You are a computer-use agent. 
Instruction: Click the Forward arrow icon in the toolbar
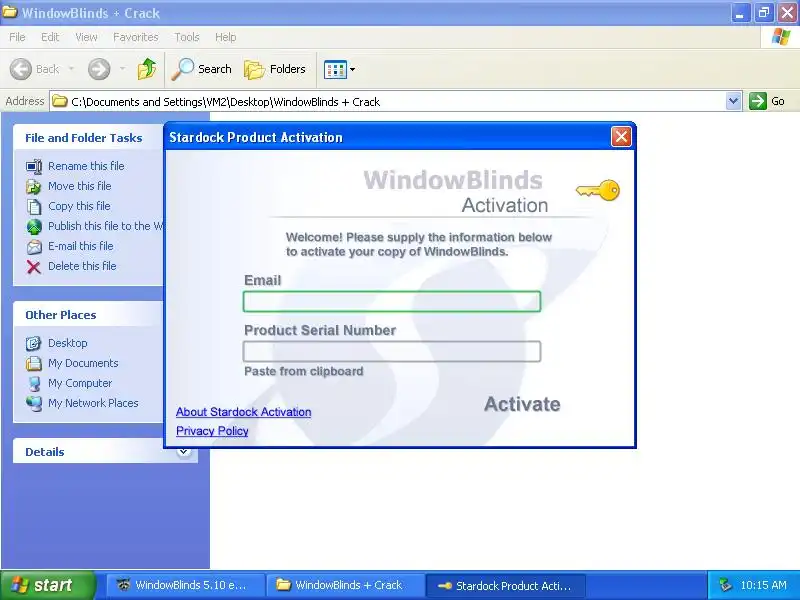[x=99, y=69]
